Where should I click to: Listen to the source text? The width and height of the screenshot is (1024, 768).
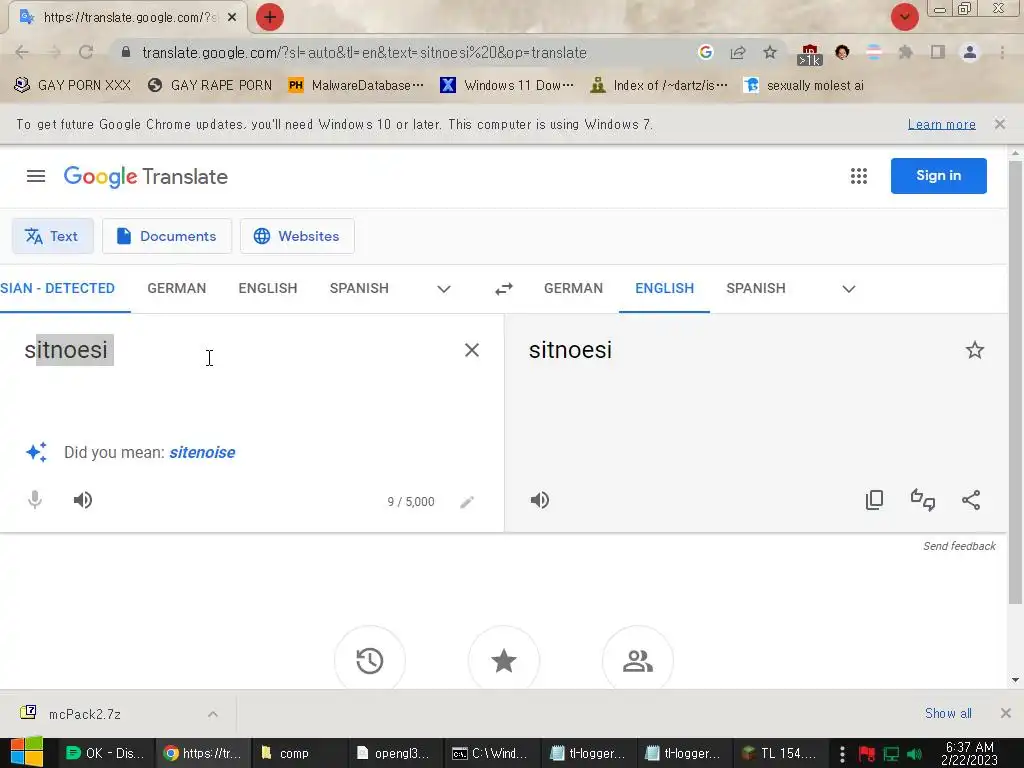(83, 500)
